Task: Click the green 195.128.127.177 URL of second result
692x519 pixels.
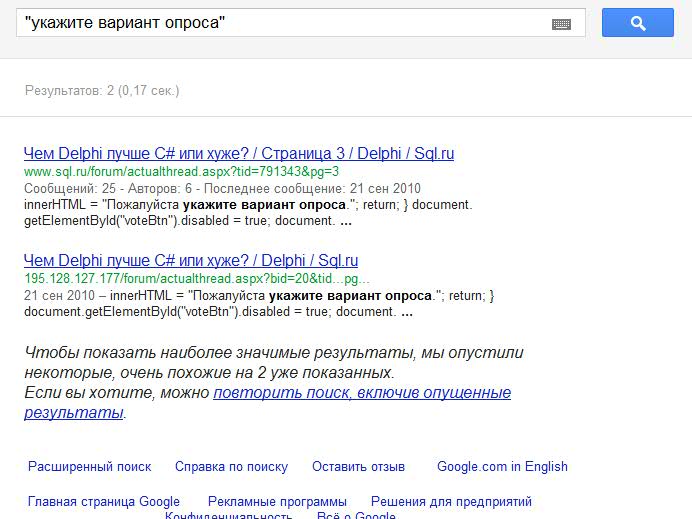Action: click(x=196, y=279)
